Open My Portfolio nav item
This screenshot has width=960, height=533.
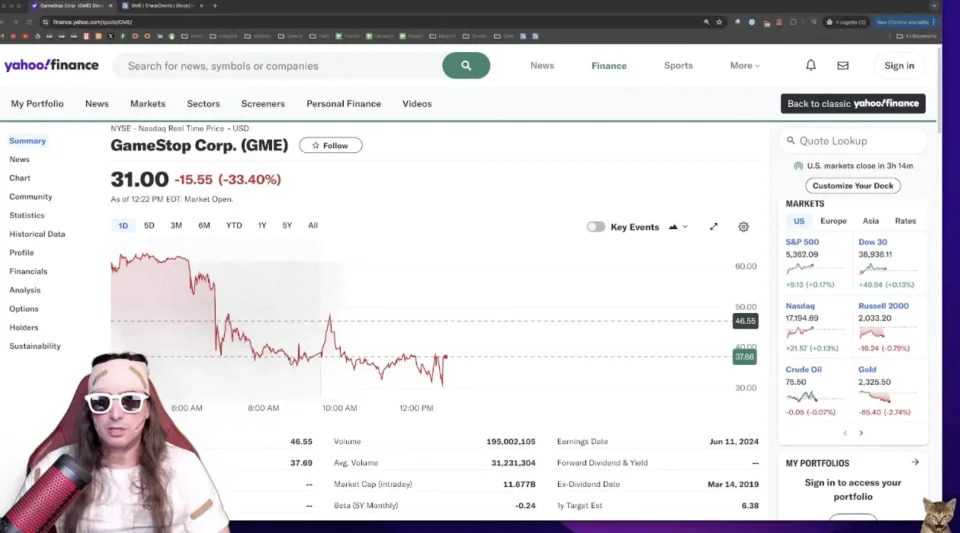(x=37, y=103)
